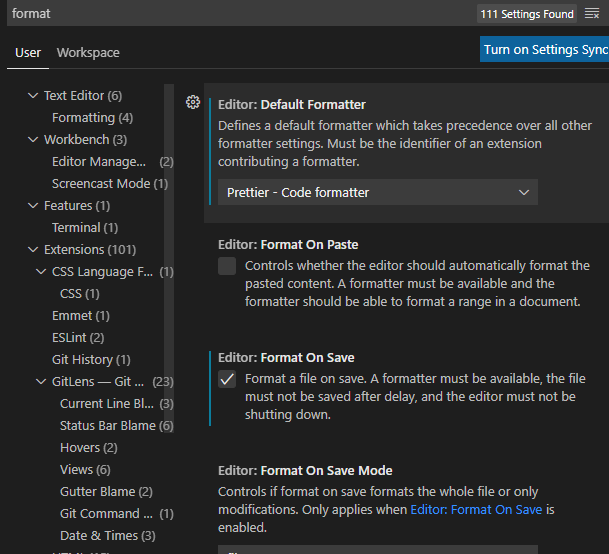Image resolution: width=609 pixels, height=554 pixels.
Task: Collapse the Extensions tree section
Action: [x=33, y=250]
